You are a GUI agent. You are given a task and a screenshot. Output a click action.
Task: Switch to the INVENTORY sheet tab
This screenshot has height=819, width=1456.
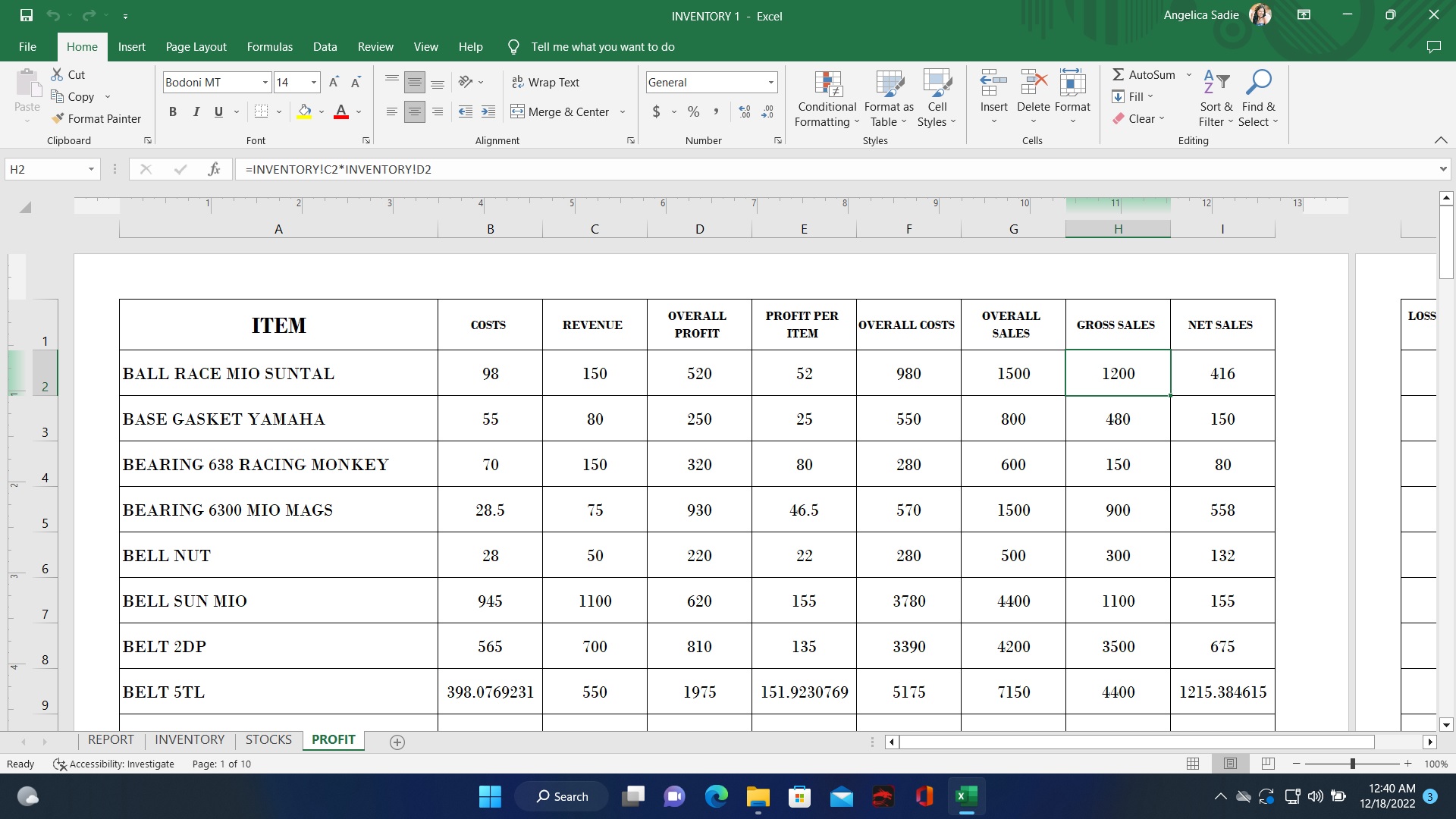(x=190, y=739)
